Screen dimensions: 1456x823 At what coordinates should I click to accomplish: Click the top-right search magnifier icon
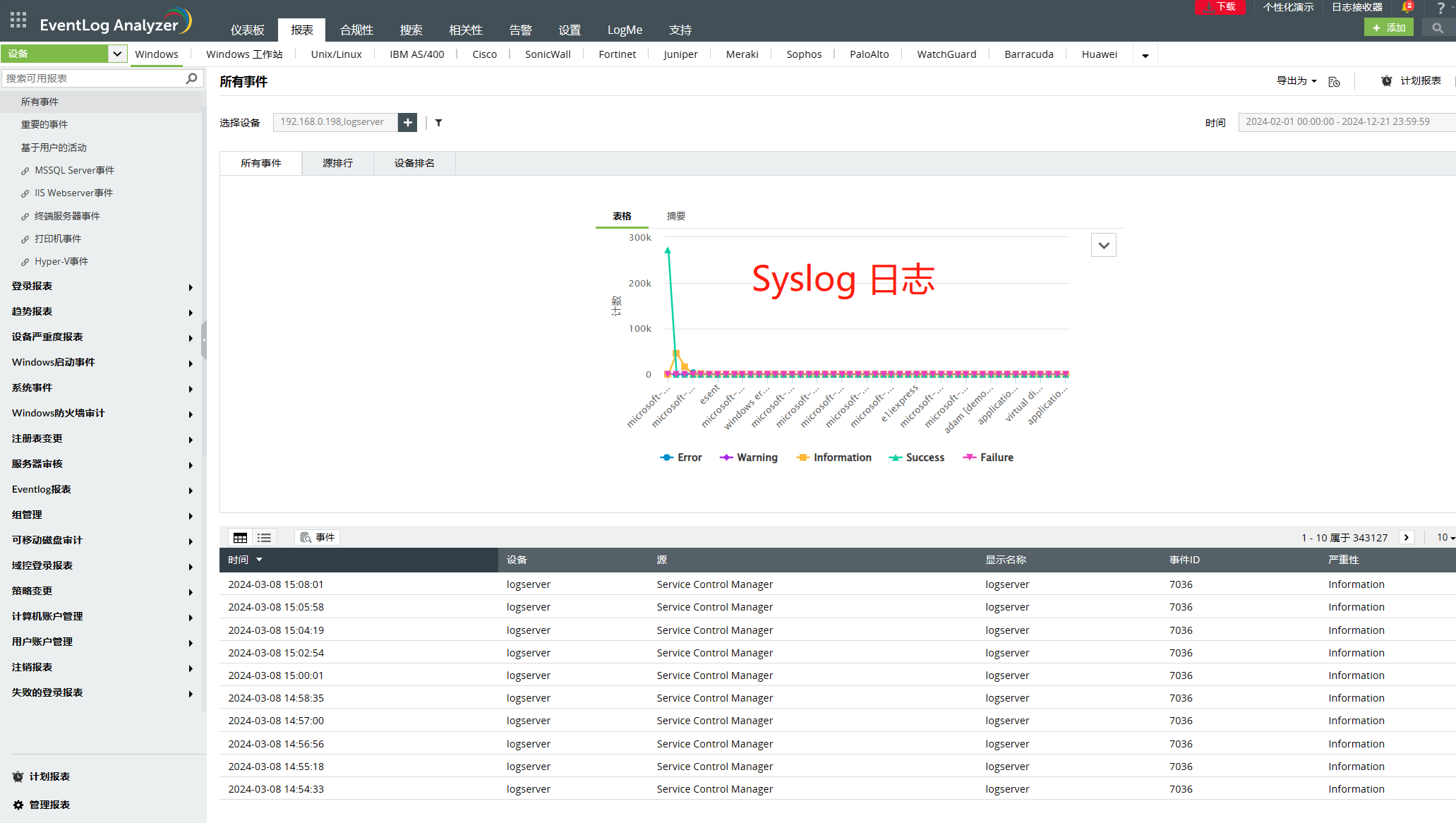pos(1437,28)
